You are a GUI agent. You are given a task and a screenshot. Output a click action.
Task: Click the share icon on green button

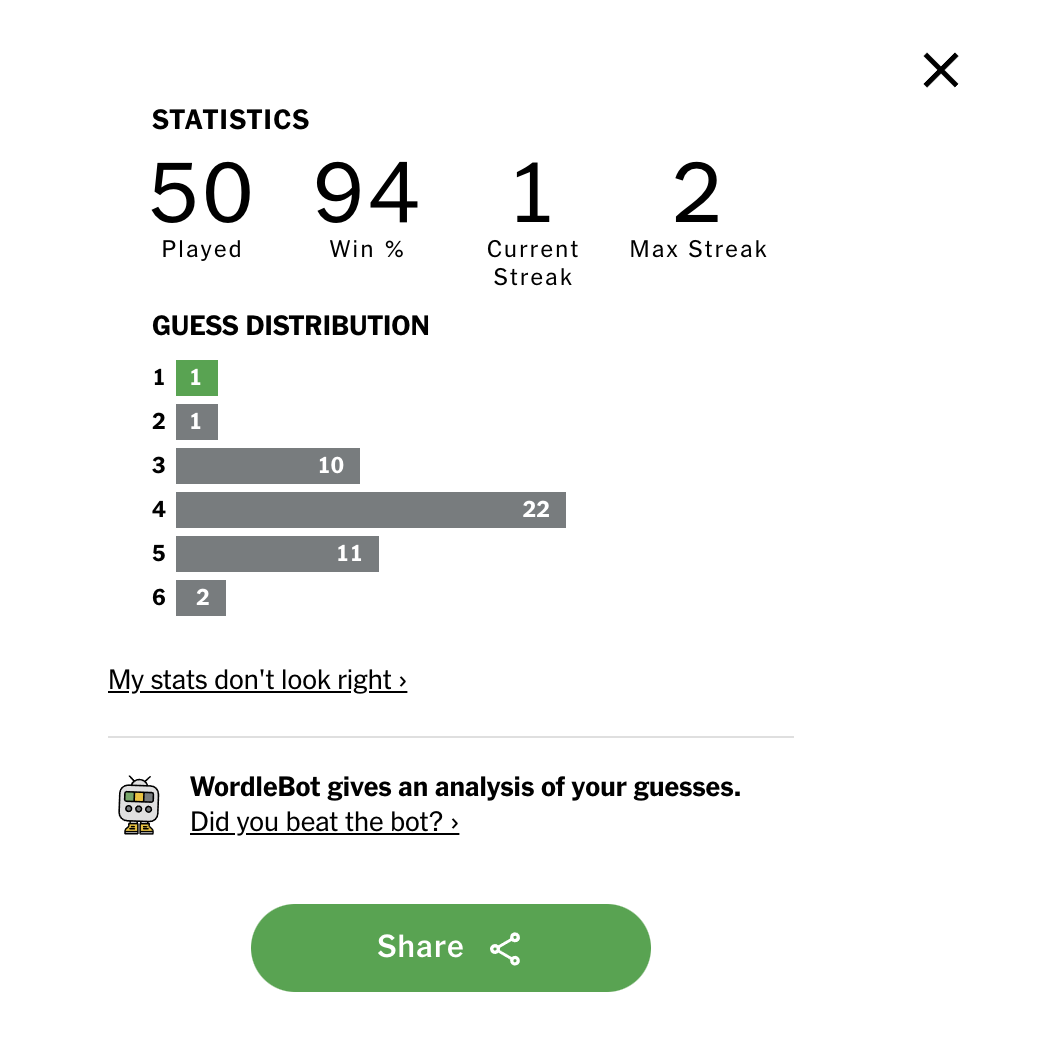pos(505,948)
